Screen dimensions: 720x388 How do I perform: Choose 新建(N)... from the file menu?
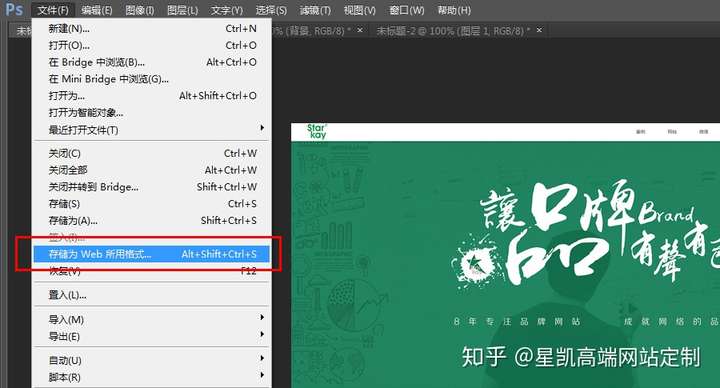(152, 28)
